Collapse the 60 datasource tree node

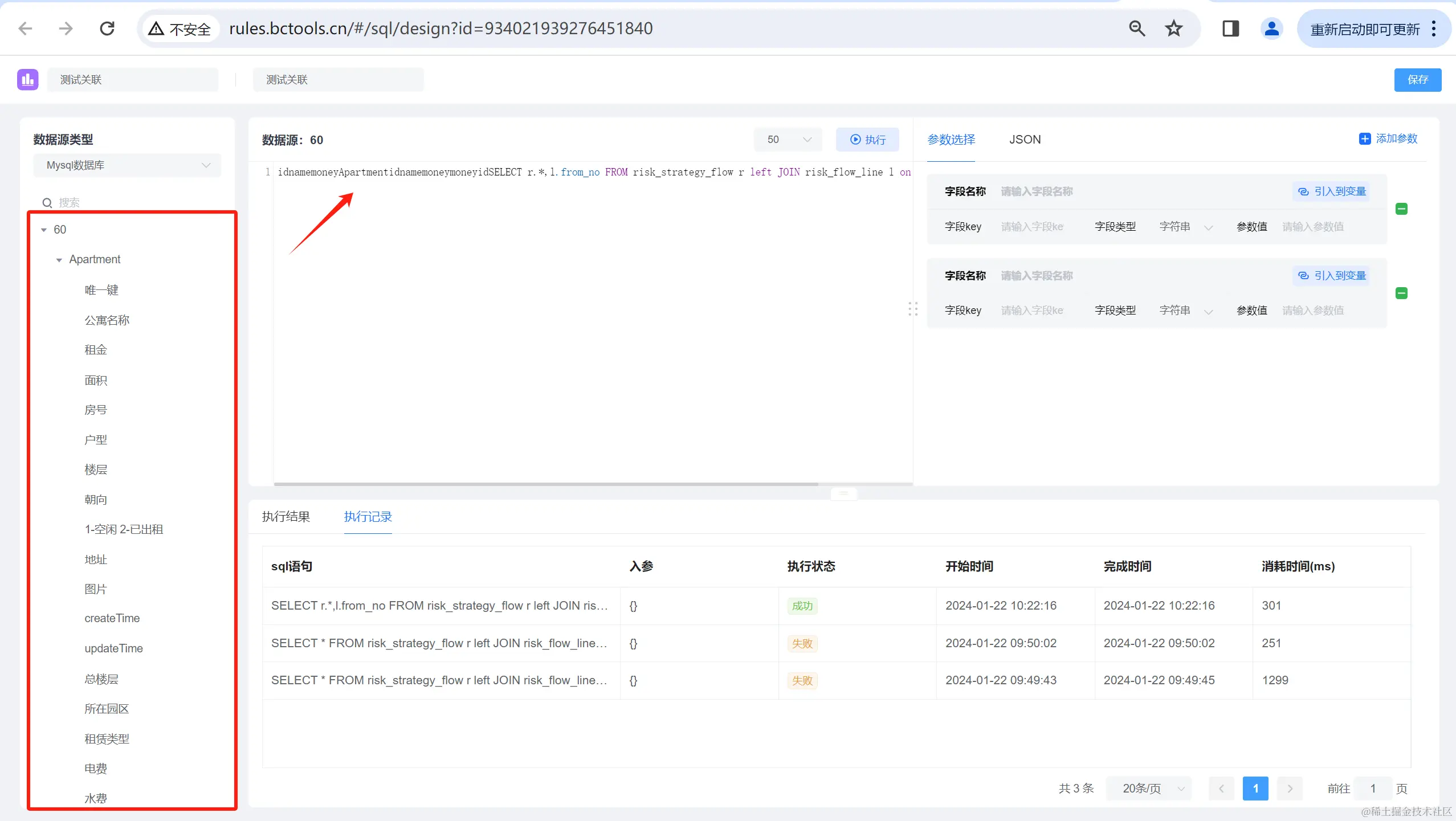[44, 230]
